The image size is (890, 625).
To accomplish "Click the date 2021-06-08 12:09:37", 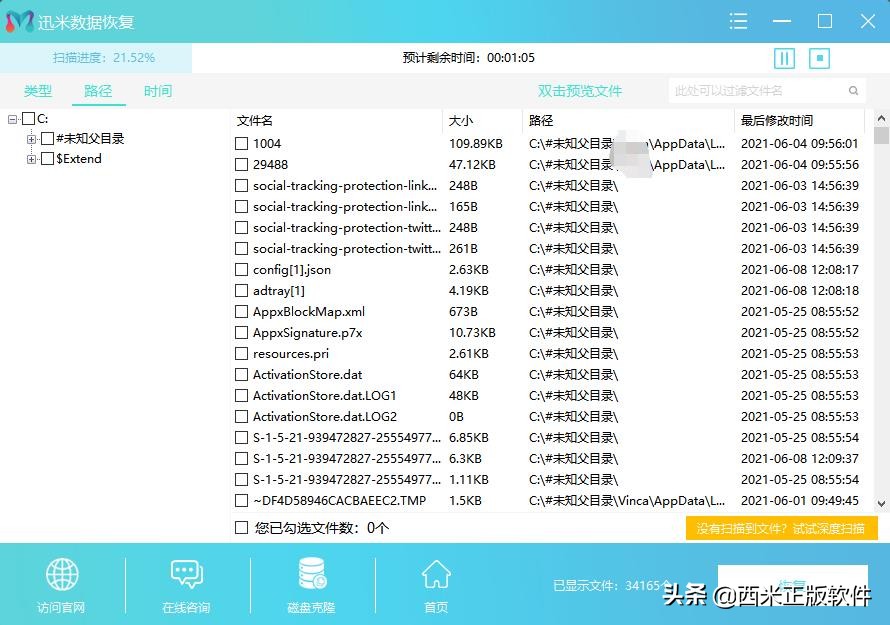I will (x=800, y=459).
